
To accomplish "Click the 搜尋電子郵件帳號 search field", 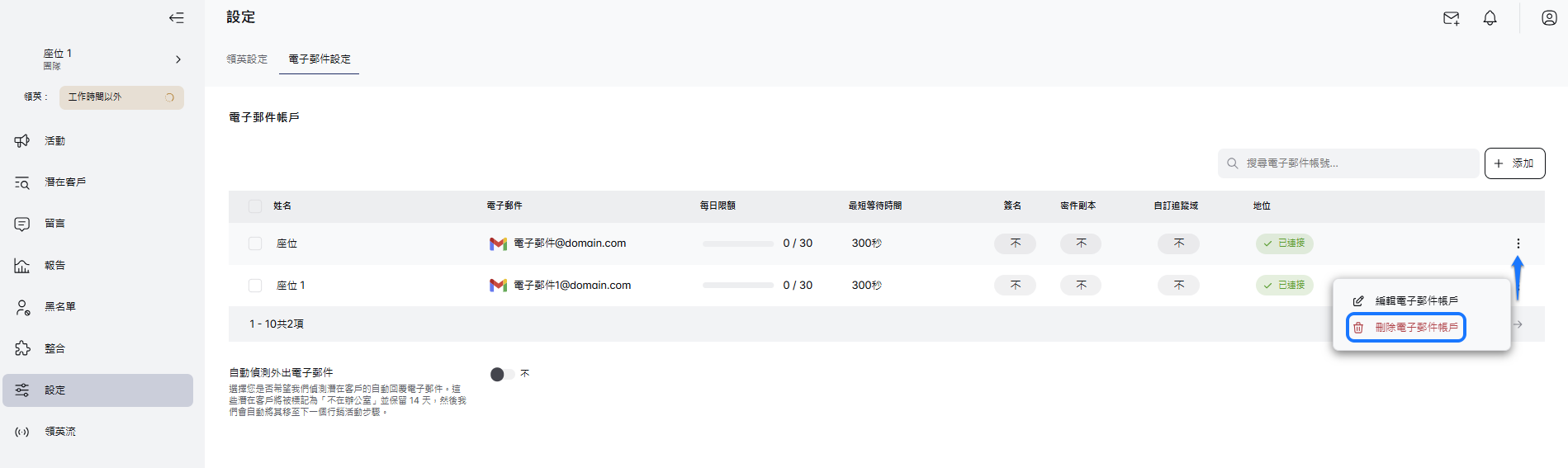I will click(1349, 163).
